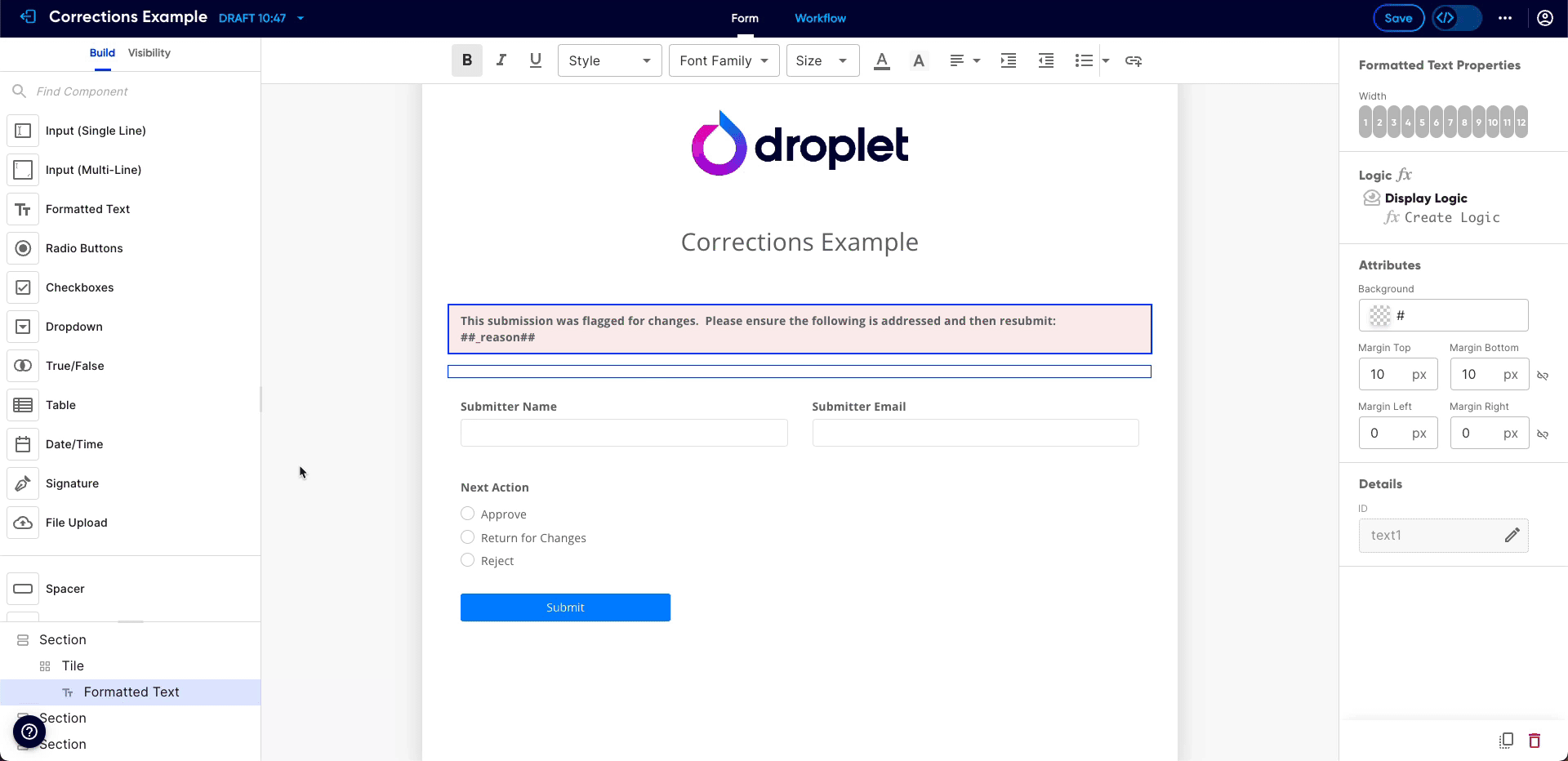This screenshot has height=761, width=1568.
Task: Expand the list style dropdown arrow
Action: point(1106,60)
